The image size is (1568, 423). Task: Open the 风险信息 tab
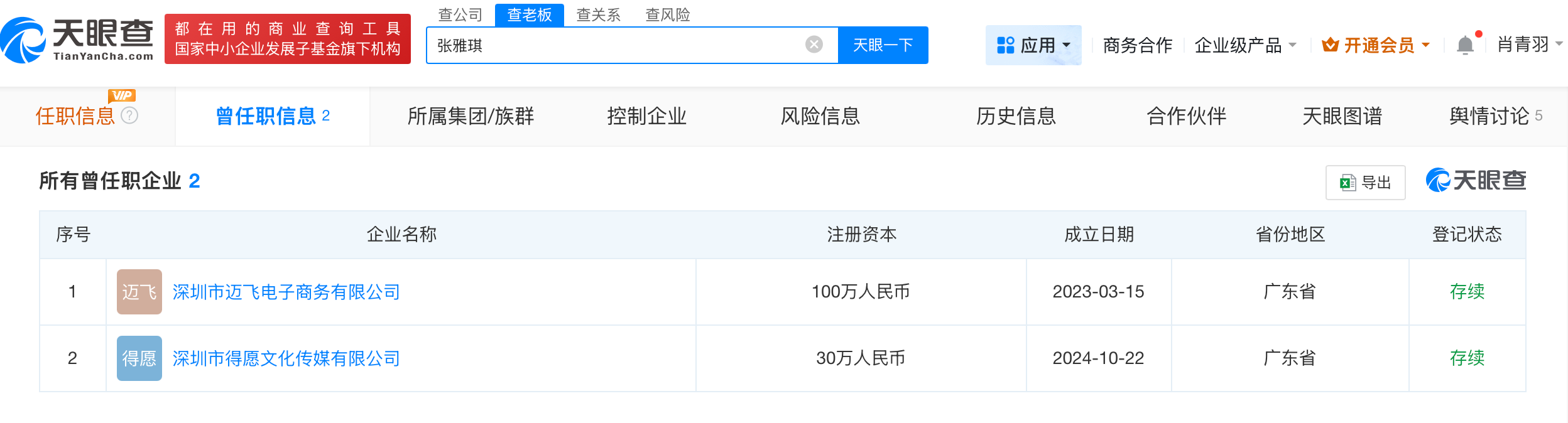pos(820,116)
